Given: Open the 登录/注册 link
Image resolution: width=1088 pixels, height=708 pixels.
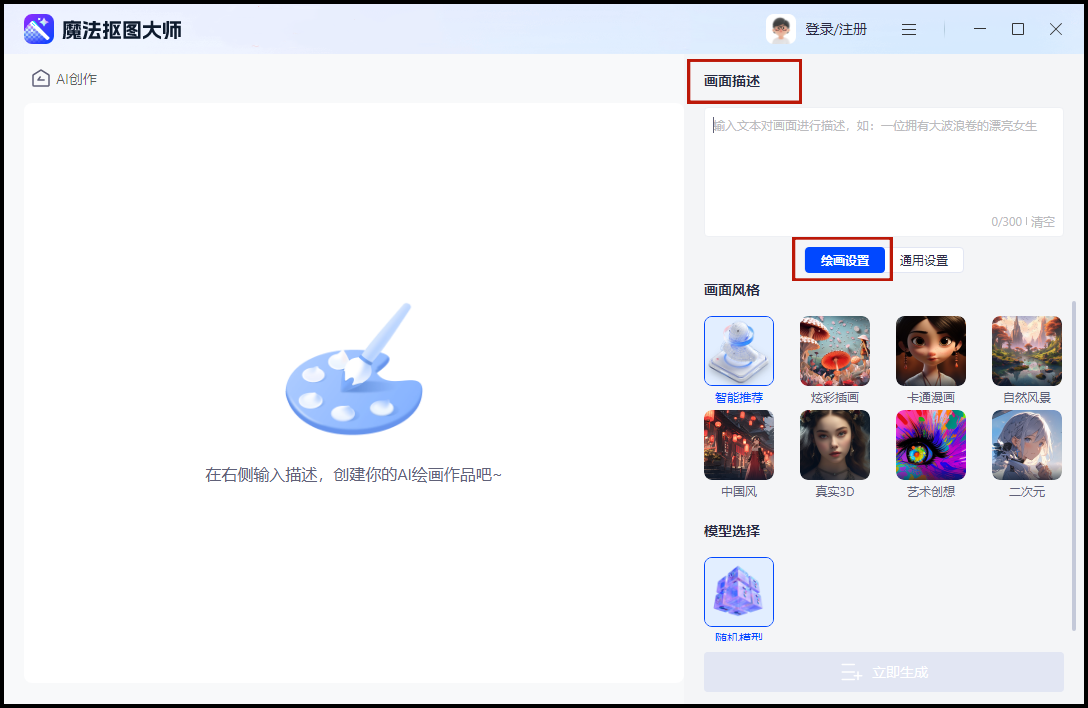Looking at the screenshot, I should coord(836,29).
